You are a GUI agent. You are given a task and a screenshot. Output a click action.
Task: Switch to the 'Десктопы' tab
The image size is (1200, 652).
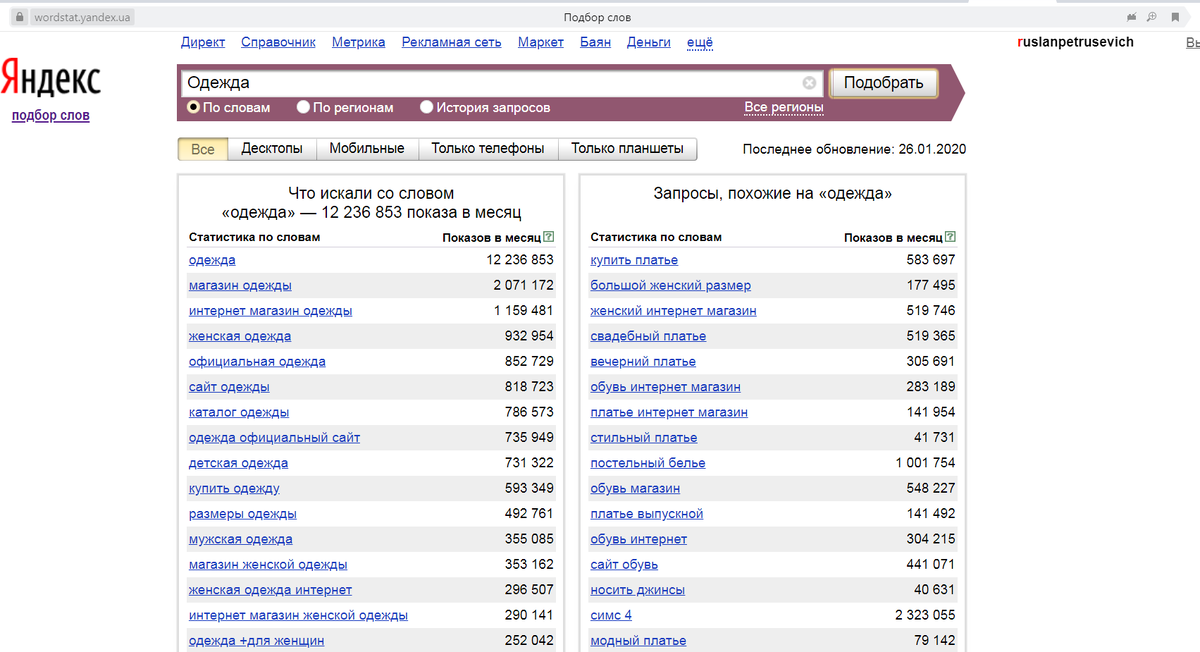click(x=272, y=149)
